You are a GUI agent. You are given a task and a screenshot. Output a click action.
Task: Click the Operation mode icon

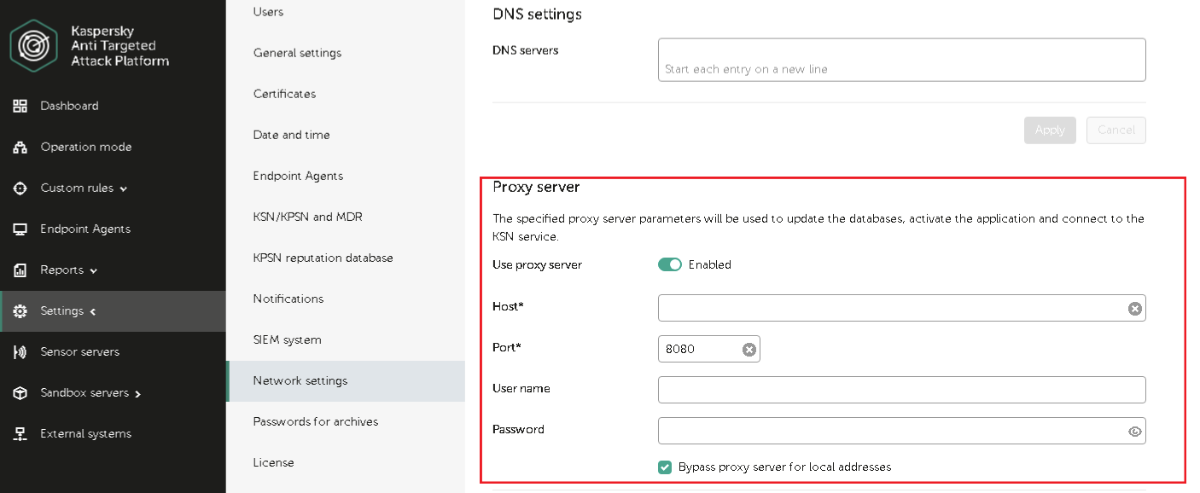point(19,147)
